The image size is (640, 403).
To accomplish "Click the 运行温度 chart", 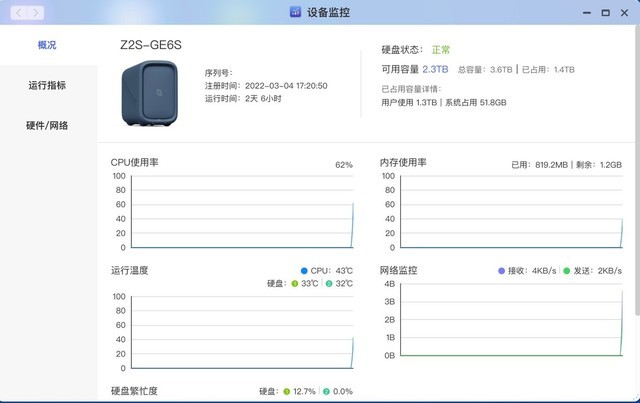I will (x=242, y=332).
